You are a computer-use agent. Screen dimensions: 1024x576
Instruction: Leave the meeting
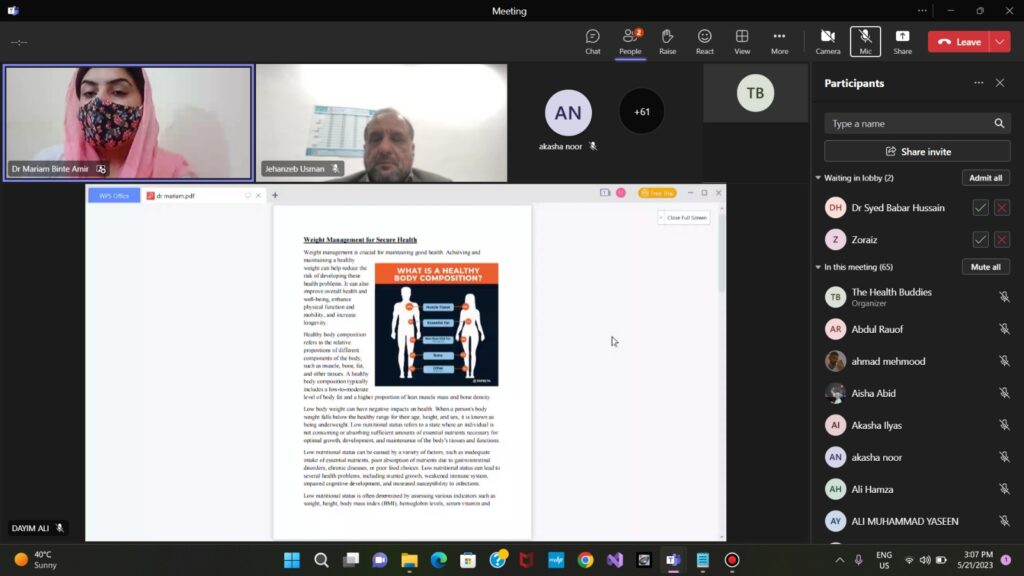[959, 42]
